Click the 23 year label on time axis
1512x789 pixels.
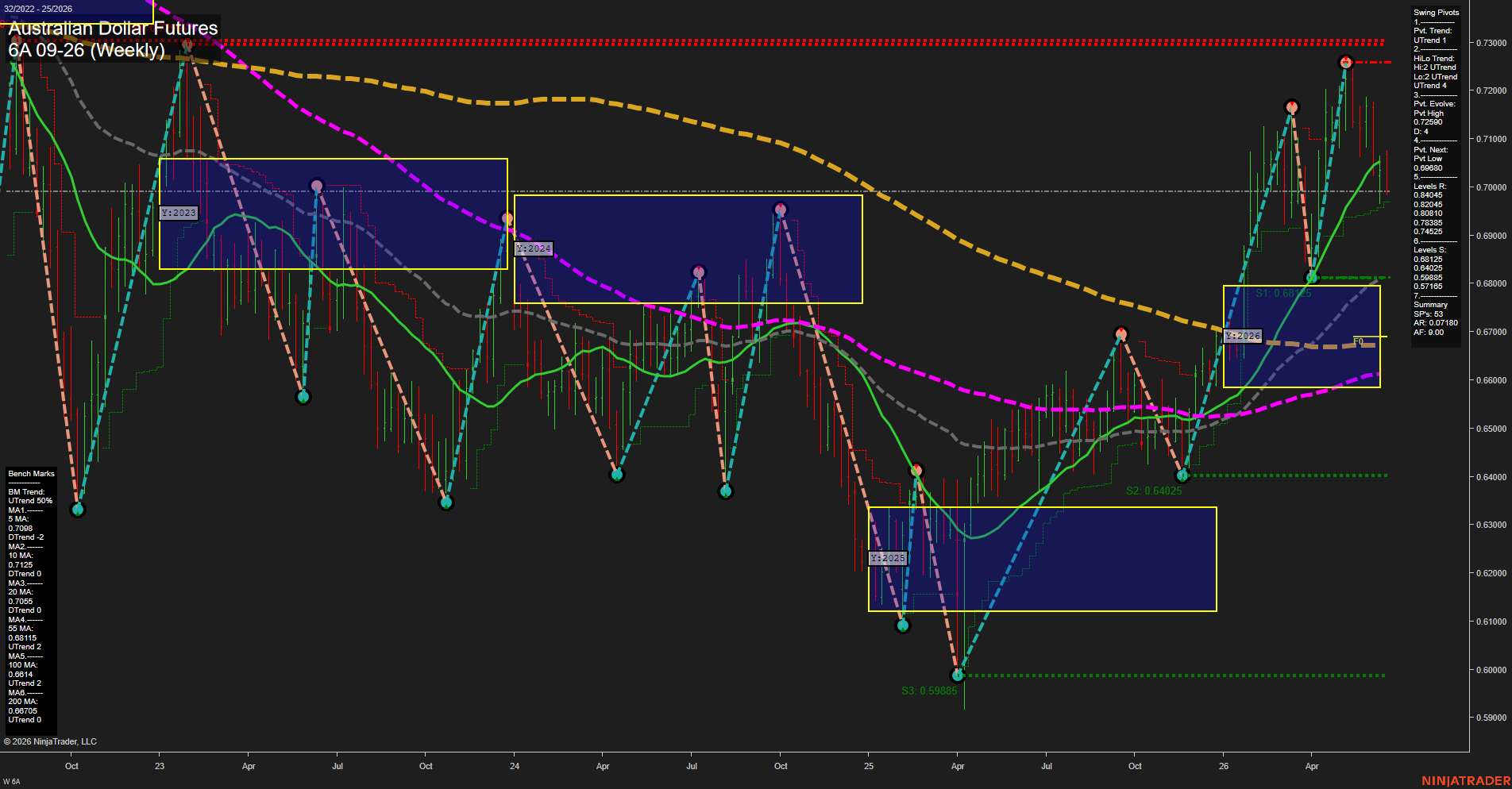[x=160, y=766]
